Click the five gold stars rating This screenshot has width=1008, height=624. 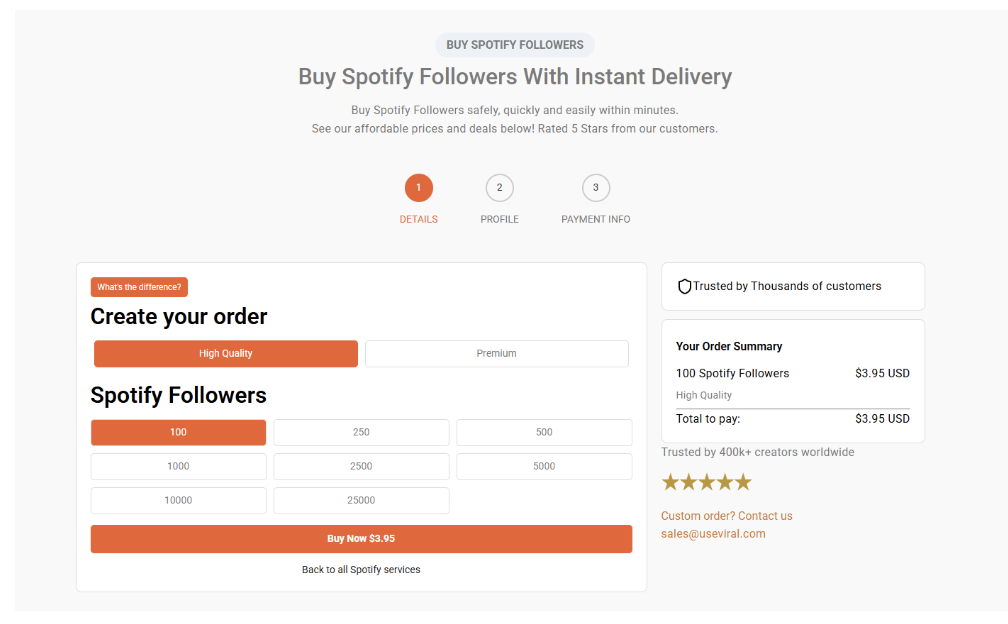(706, 483)
